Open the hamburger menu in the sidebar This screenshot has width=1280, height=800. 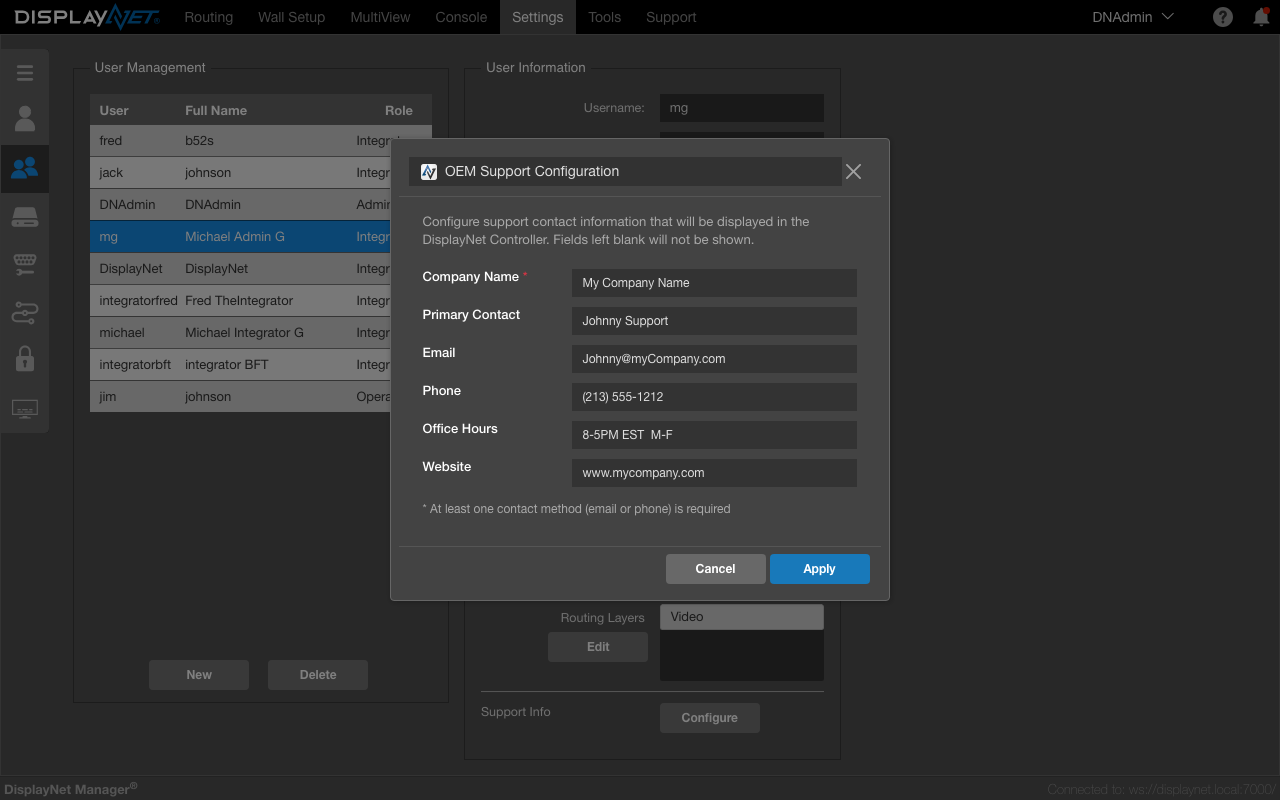tap(25, 73)
